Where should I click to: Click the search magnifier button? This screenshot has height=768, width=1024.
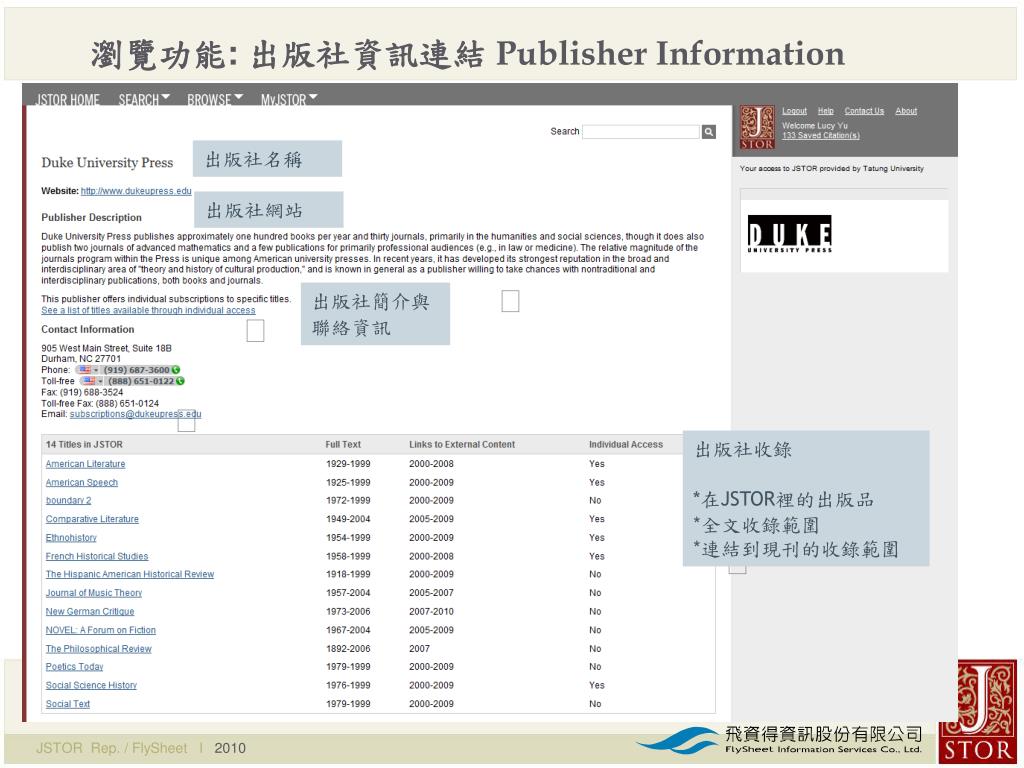[709, 132]
